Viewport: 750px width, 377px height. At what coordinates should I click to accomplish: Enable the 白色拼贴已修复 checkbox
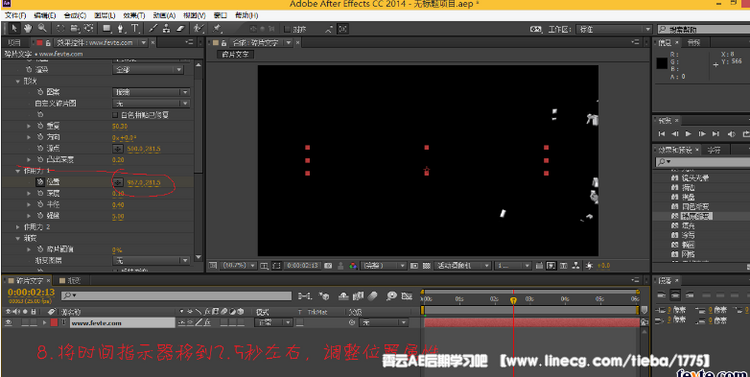115,115
